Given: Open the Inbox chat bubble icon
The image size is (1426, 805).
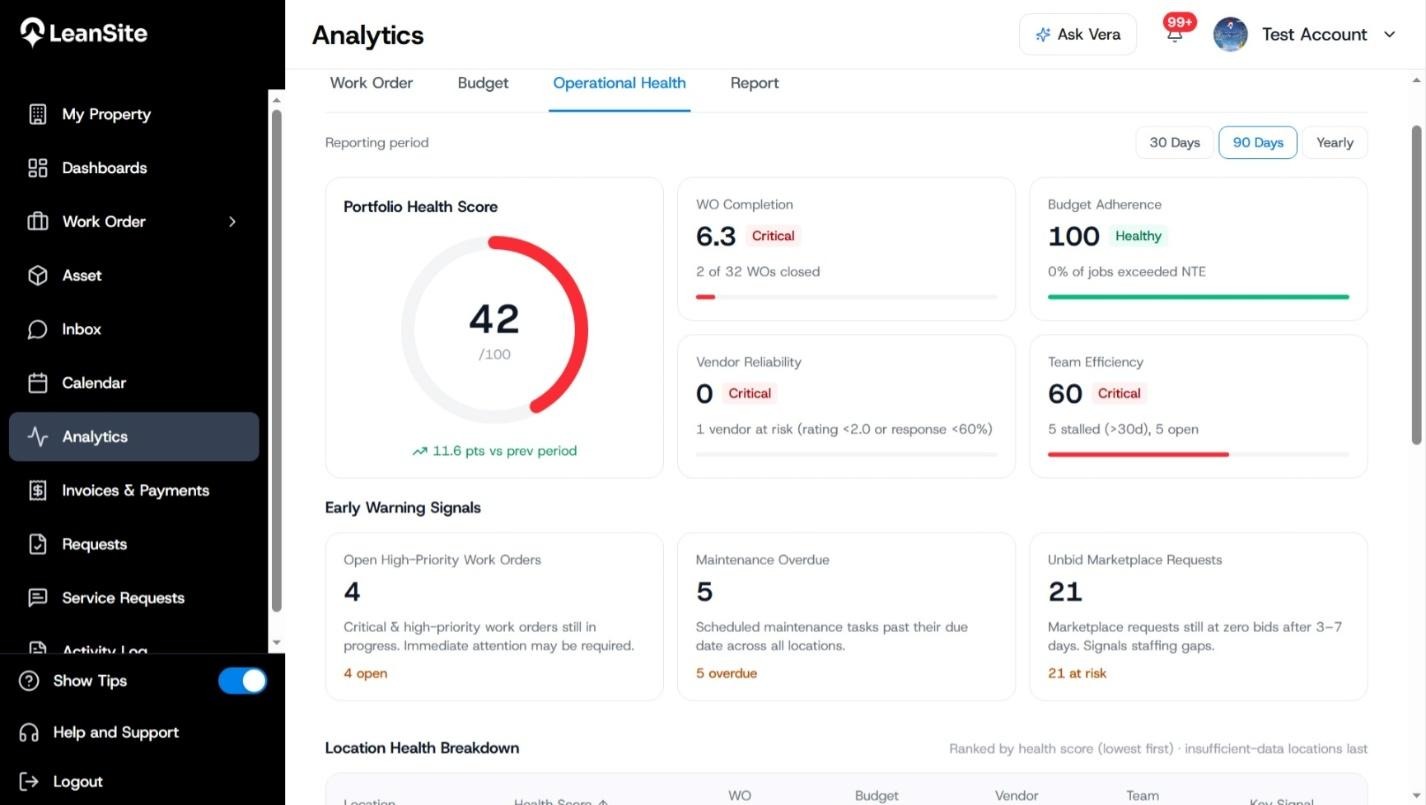Looking at the screenshot, I should [38, 329].
